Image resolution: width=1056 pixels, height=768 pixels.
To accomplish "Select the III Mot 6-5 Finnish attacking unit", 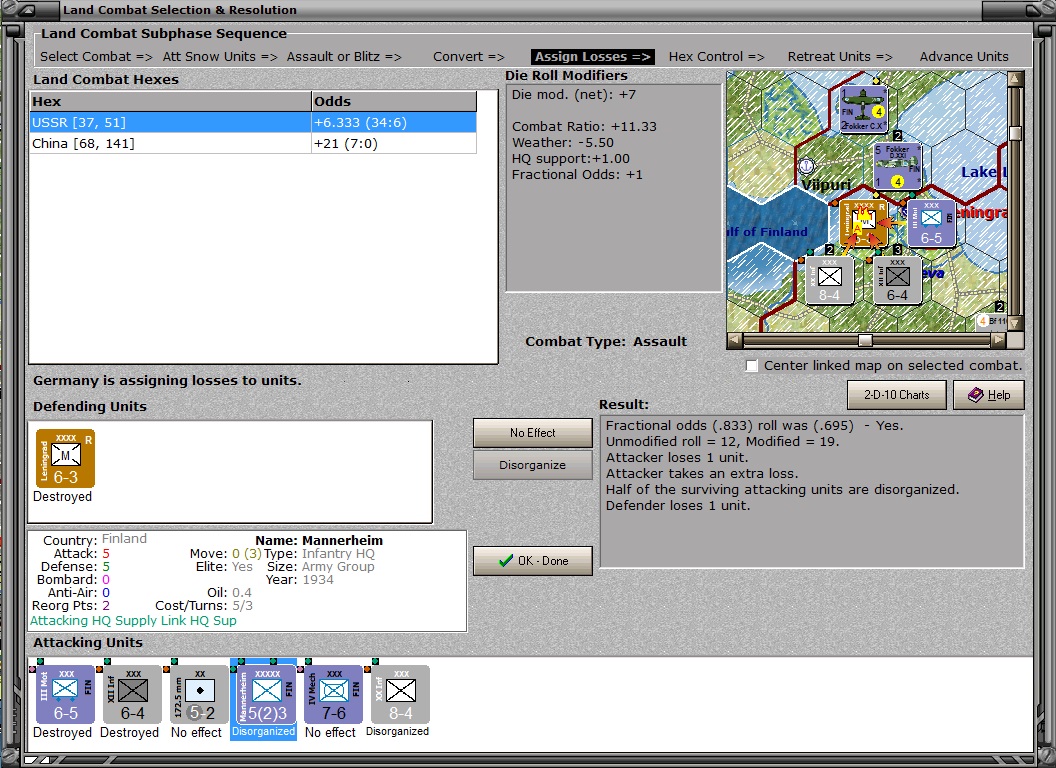I will pyautogui.click(x=65, y=695).
